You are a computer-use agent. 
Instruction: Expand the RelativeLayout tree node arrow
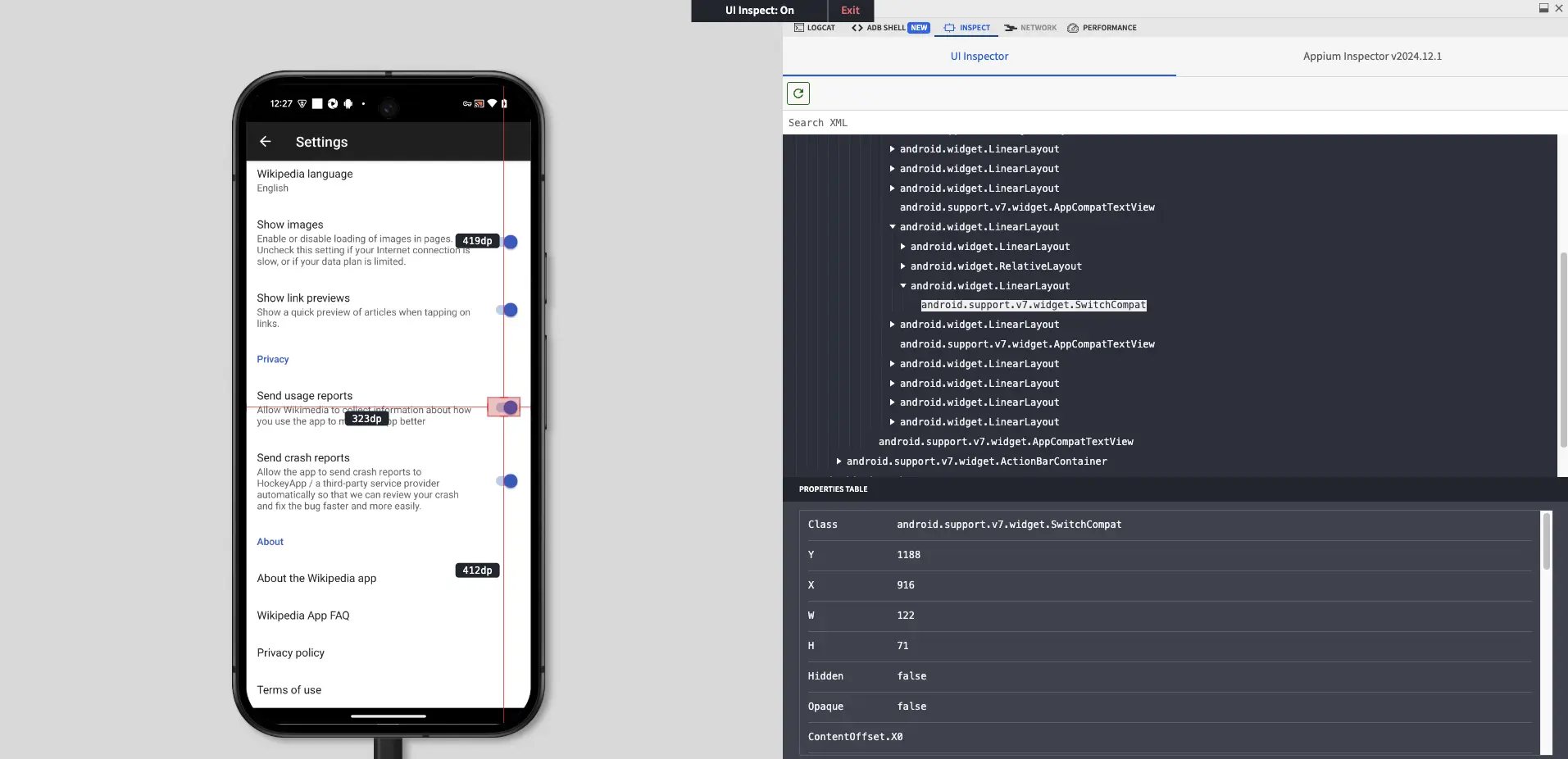pyautogui.click(x=902, y=266)
